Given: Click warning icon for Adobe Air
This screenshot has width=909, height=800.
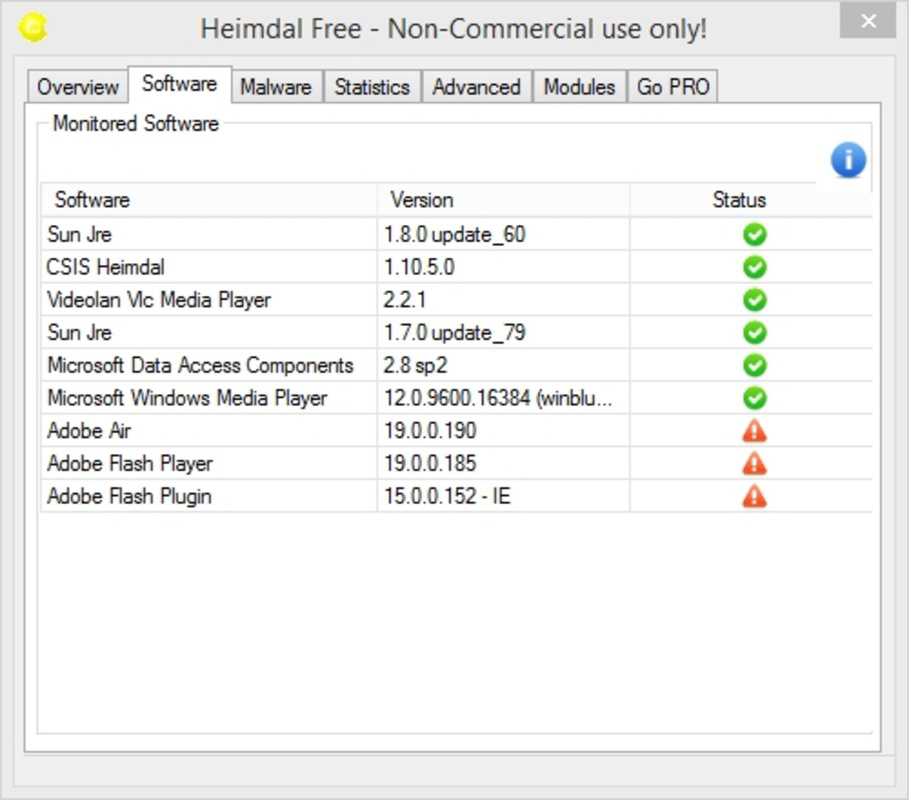Looking at the screenshot, I should point(754,431).
